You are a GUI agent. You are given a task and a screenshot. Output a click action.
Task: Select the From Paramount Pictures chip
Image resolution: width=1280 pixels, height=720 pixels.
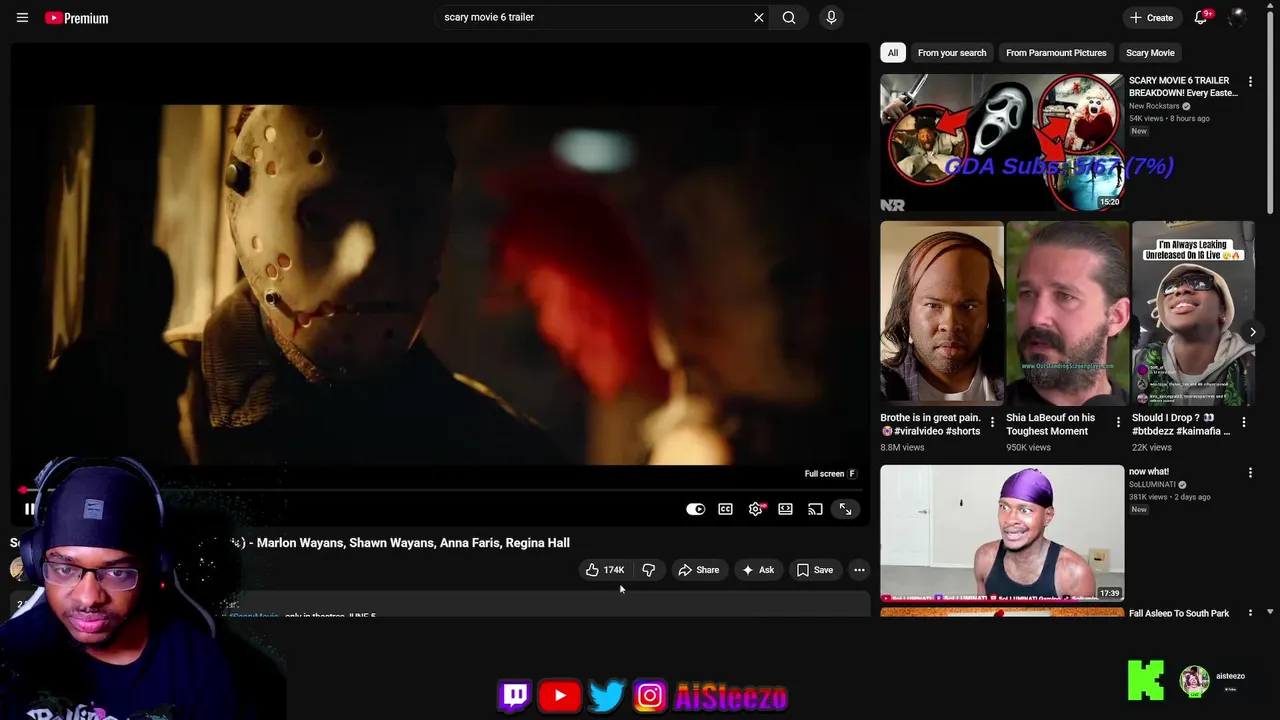click(1056, 53)
